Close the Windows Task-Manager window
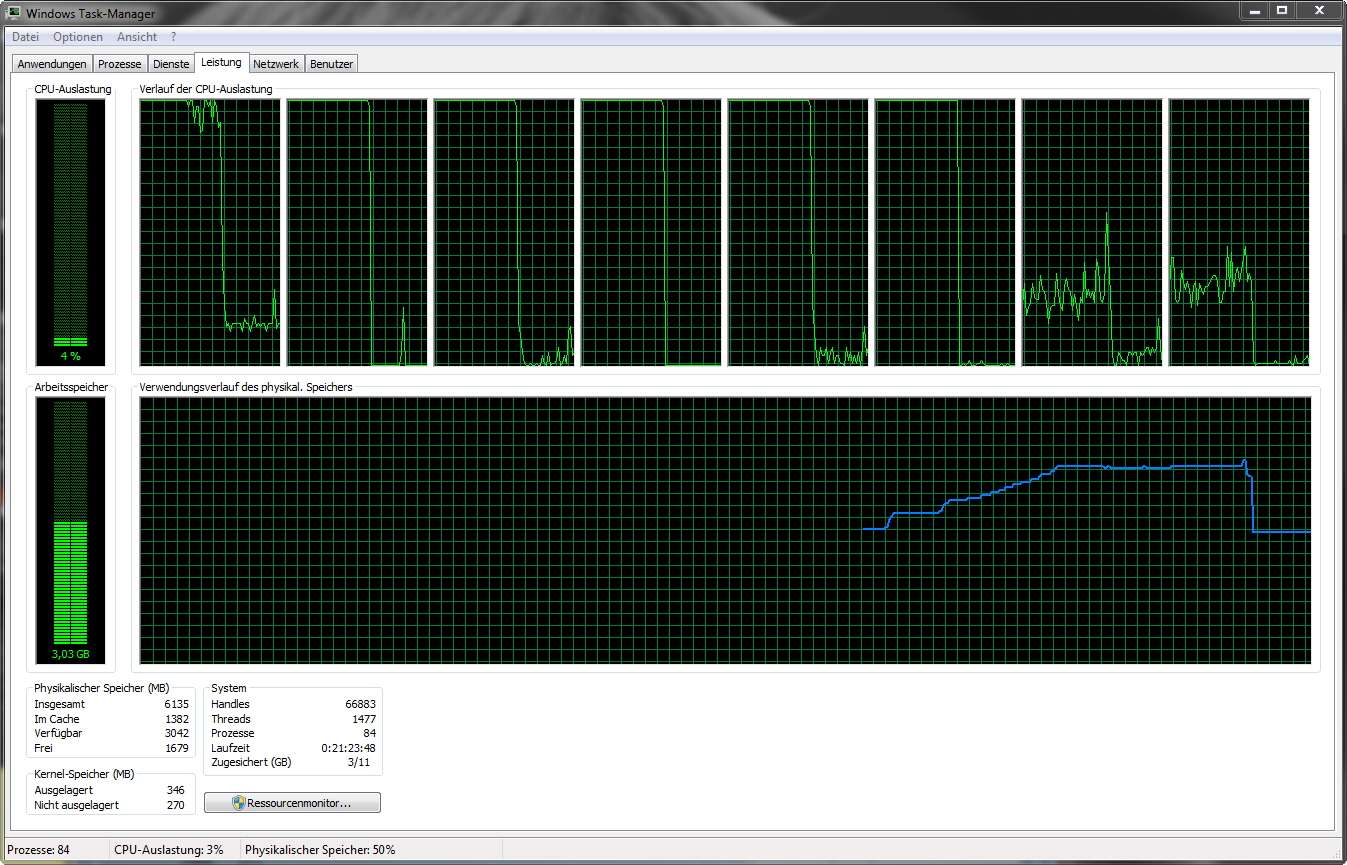This screenshot has width=1347, height=865. pos(1319,10)
